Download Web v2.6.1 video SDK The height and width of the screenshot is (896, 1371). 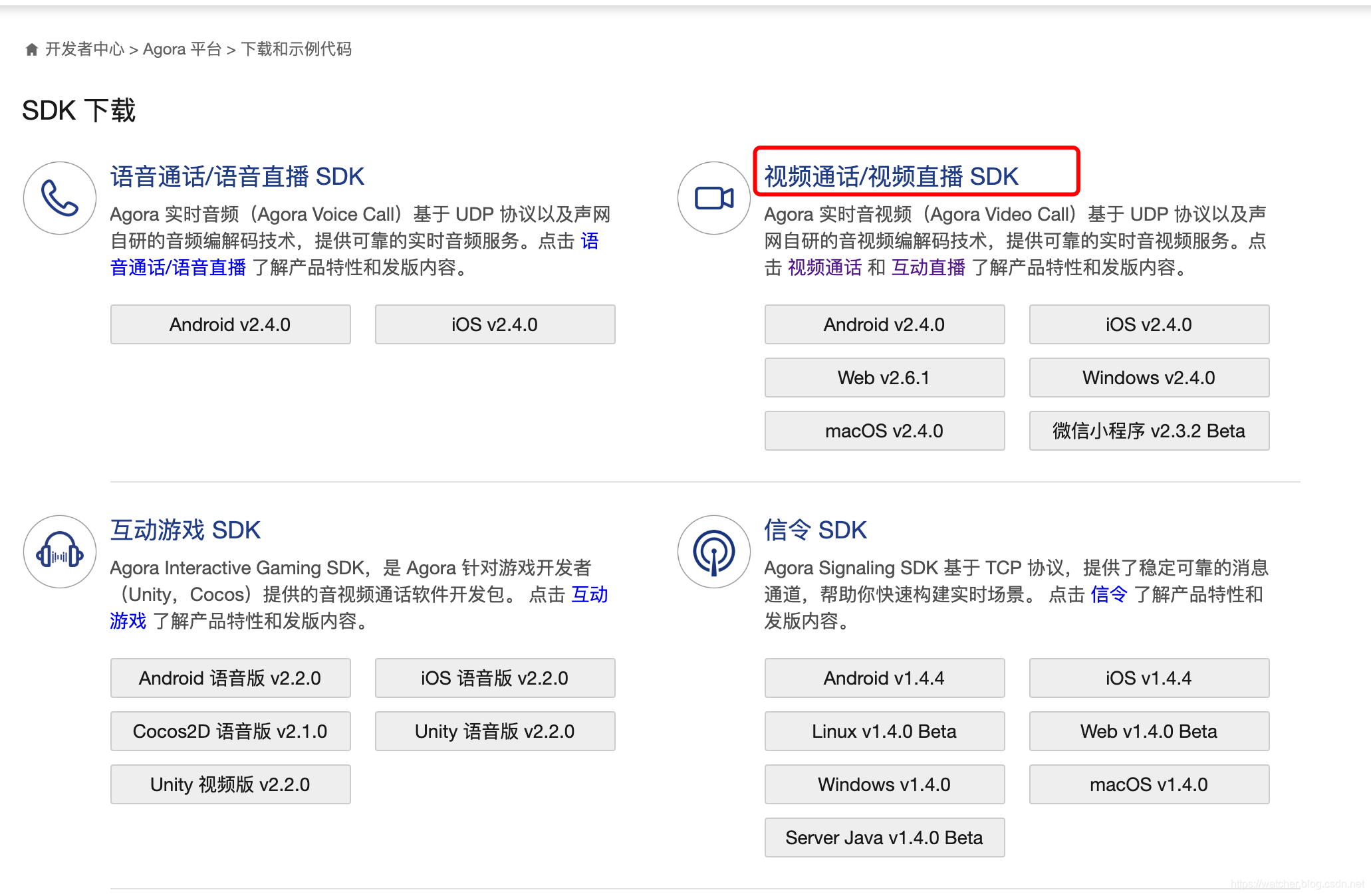(x=884, y=378)
